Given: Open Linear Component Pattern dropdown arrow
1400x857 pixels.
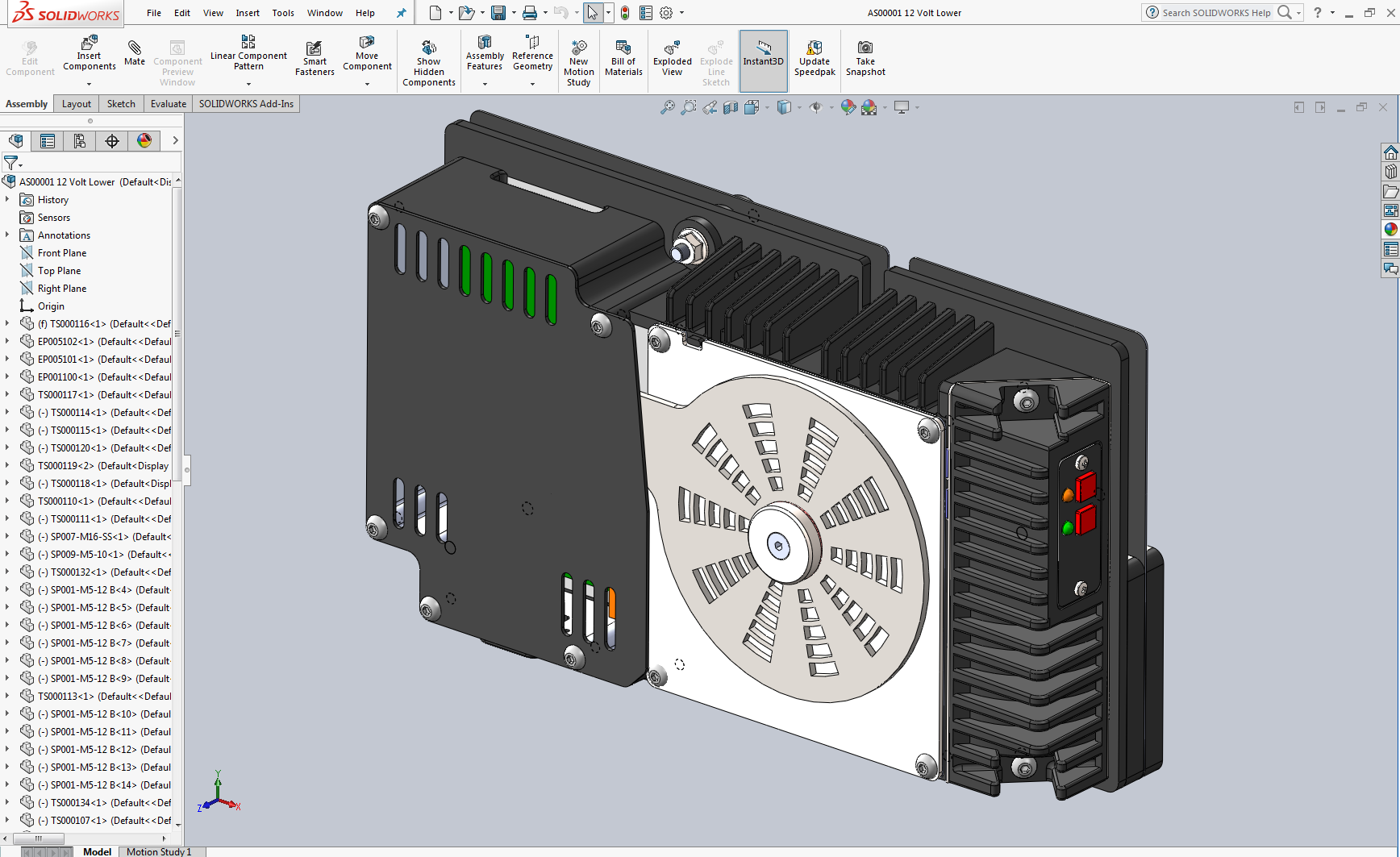Looking at the screenshot, I should 248,84.
